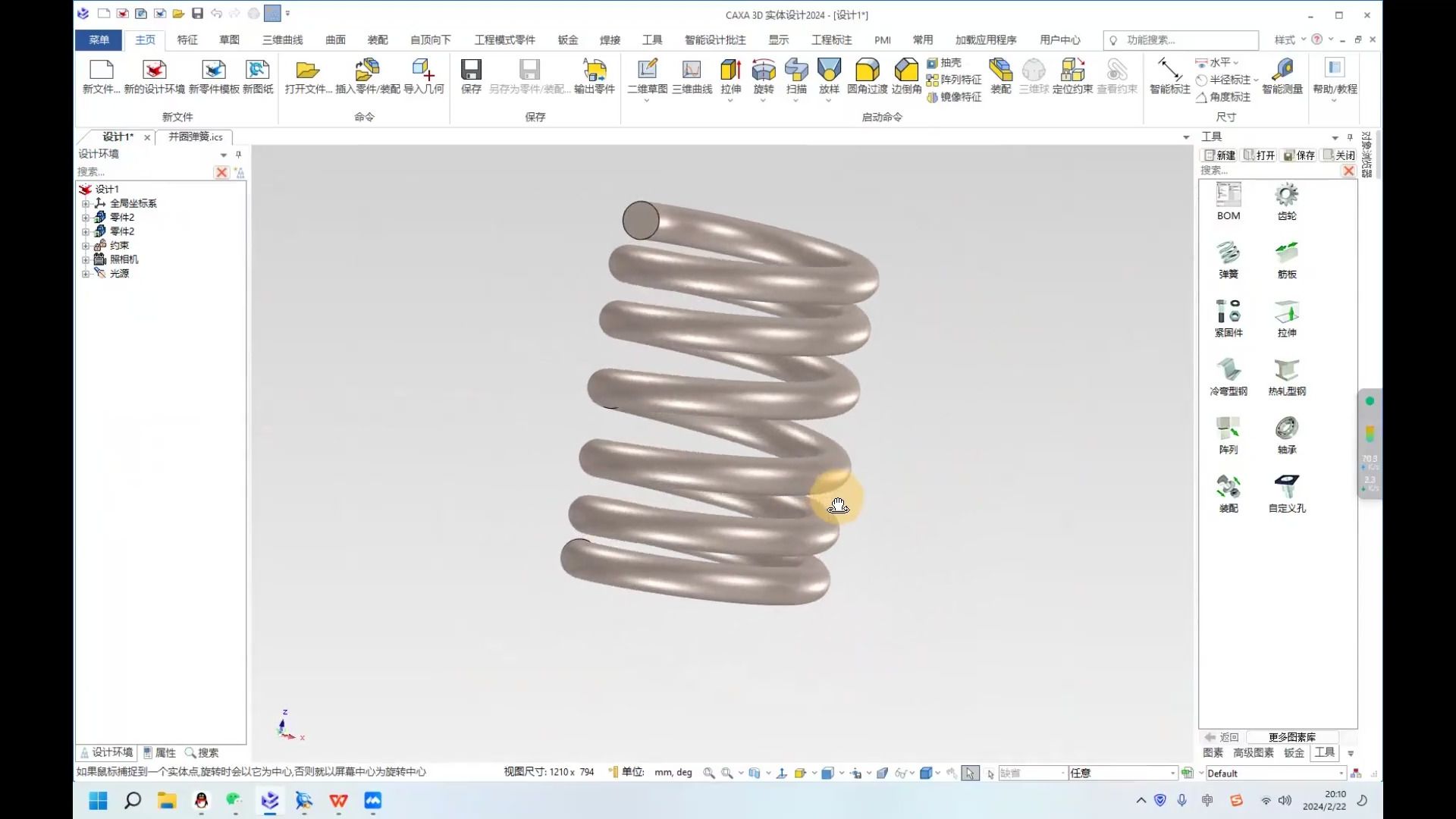Click the 装配 assembly ribbon icon

(x=1001, y=77)
